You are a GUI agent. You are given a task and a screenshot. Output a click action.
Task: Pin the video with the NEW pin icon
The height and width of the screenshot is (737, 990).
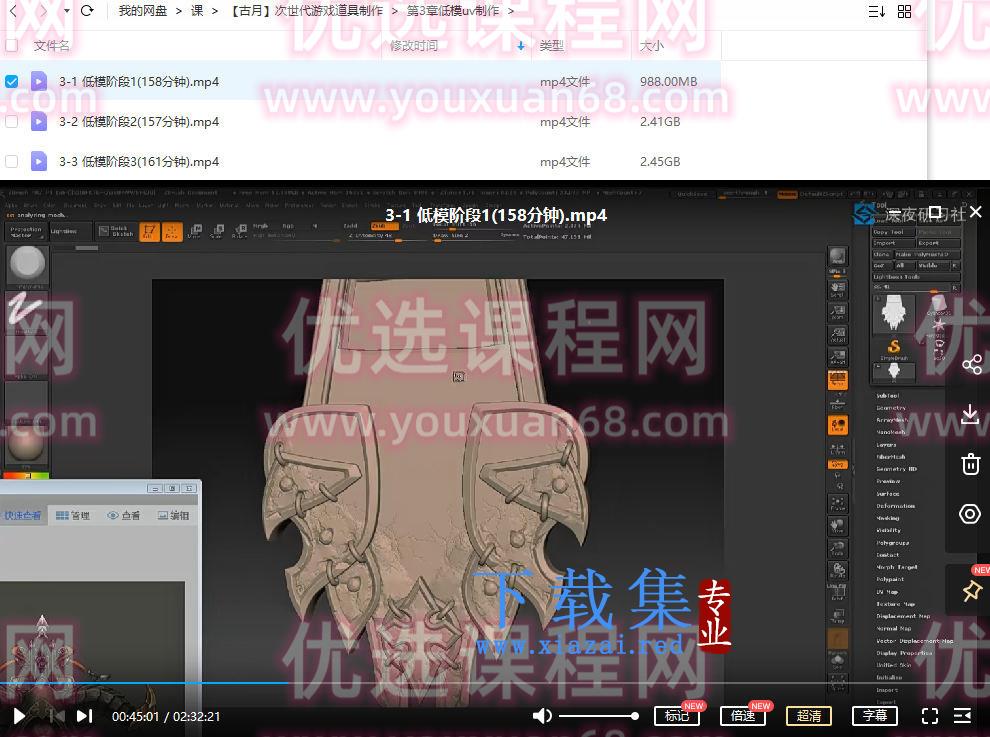971,591
